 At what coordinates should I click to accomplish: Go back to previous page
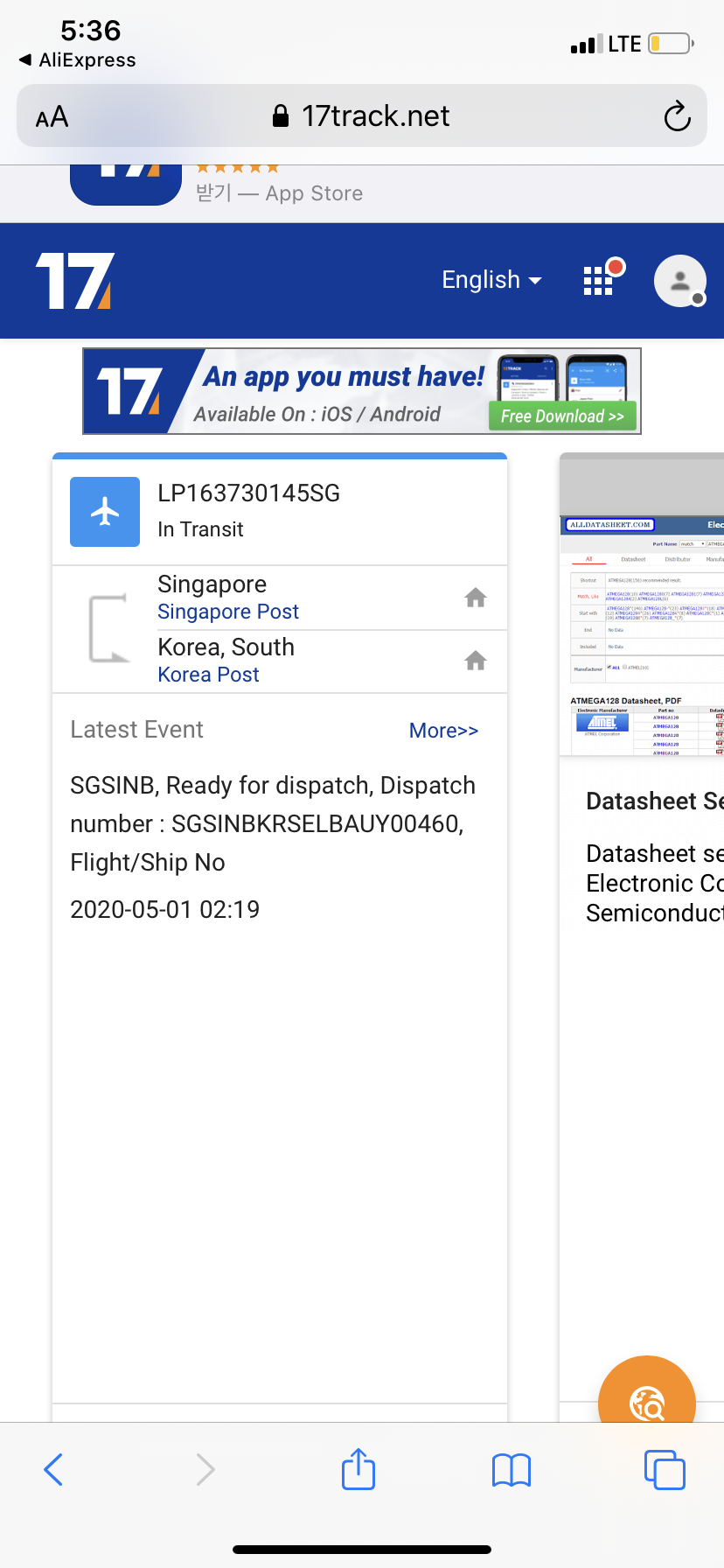pyautogui.click(x=54, y=1470)
